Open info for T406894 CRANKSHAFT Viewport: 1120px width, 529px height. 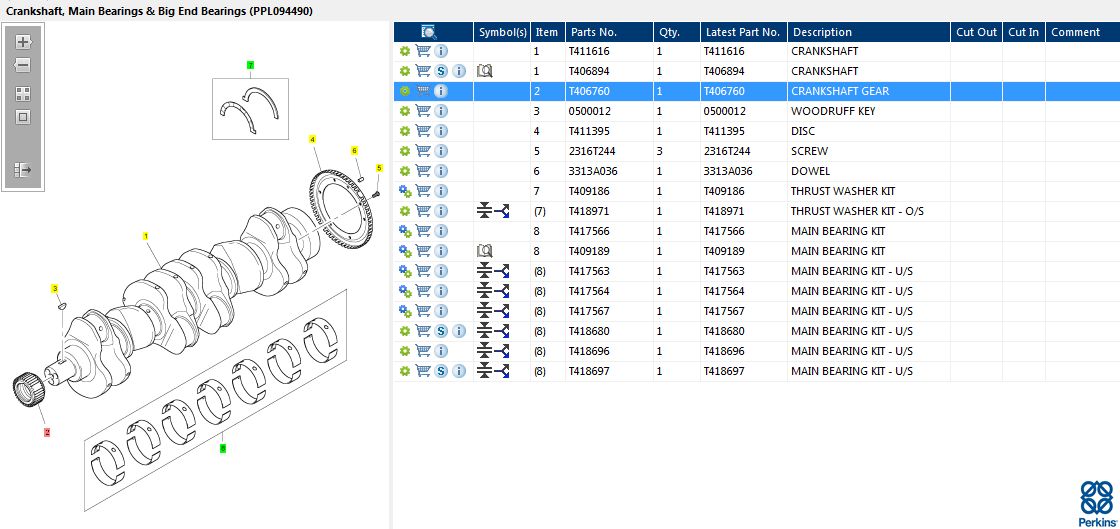[459, 71]
